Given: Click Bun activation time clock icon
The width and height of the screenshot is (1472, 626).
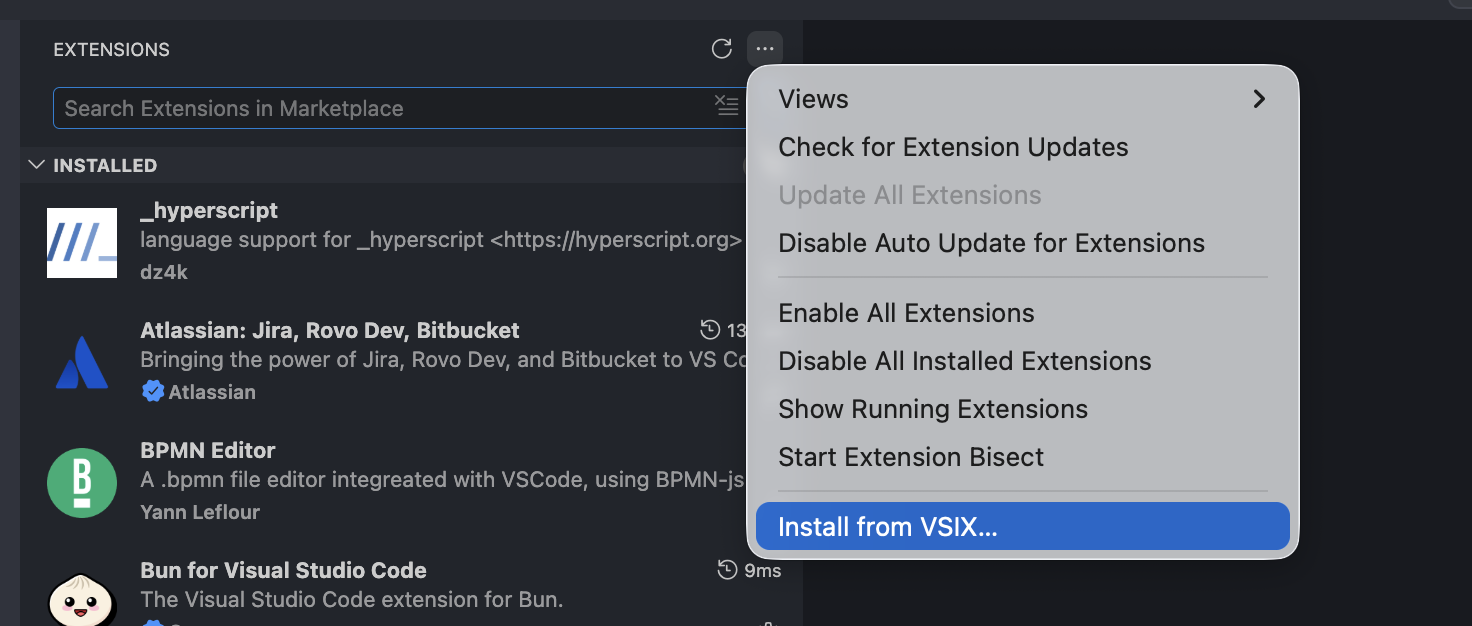Looking at the screenshot, I should pyautogui.click(x=728, y=570).
